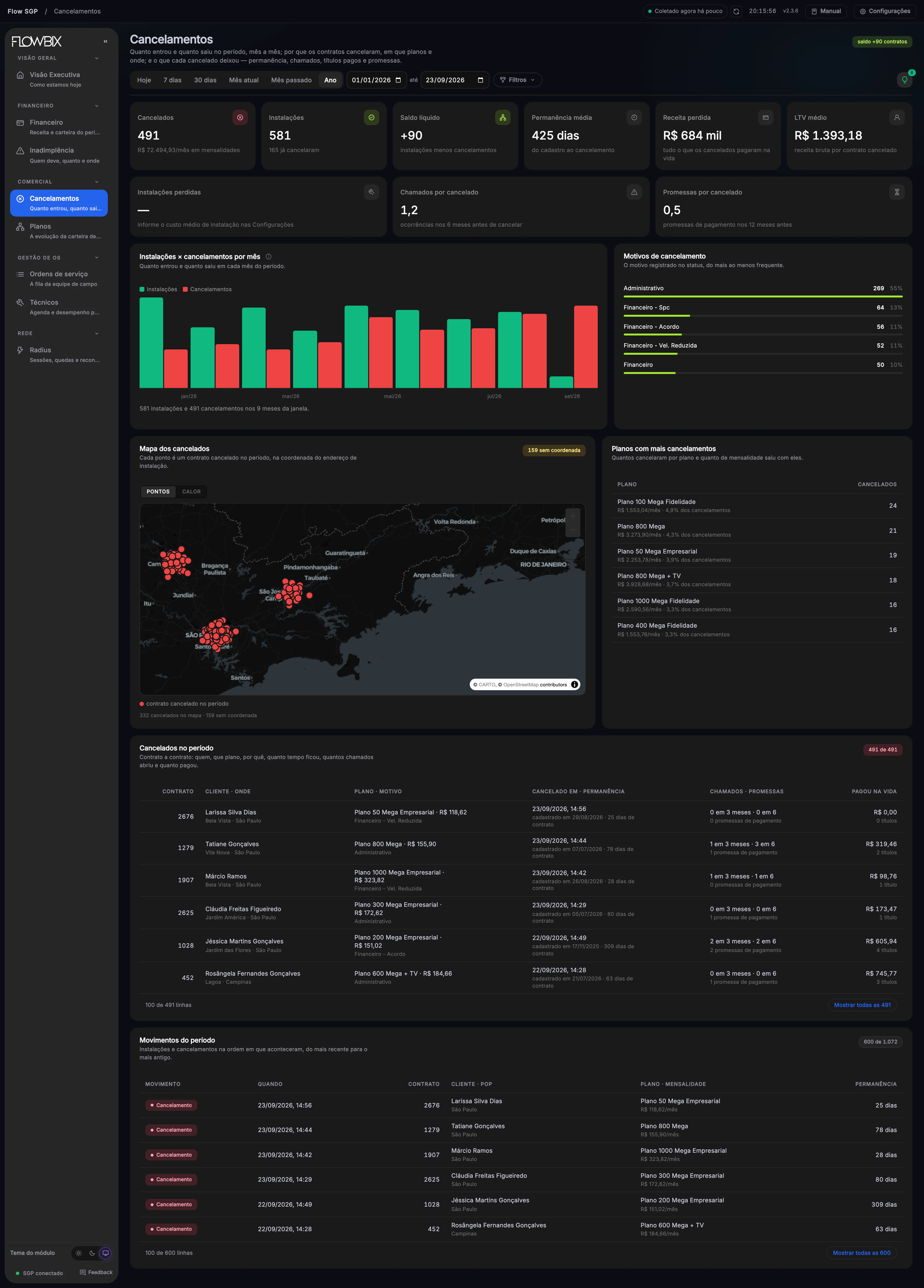924x1288 pixels.
Task: Click the Plano 100 Mega Fidelidade row
Action: point(757,506)
